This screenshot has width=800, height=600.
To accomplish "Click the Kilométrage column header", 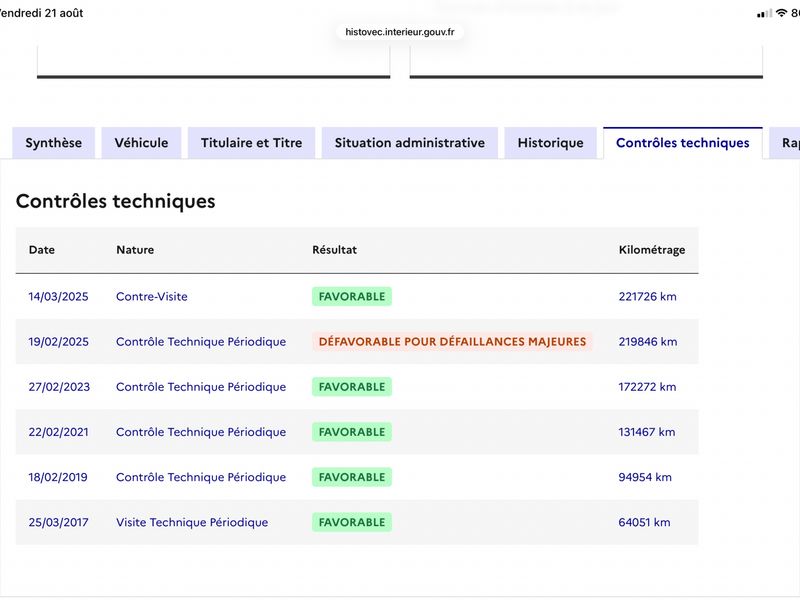I will tap(652, 249).
